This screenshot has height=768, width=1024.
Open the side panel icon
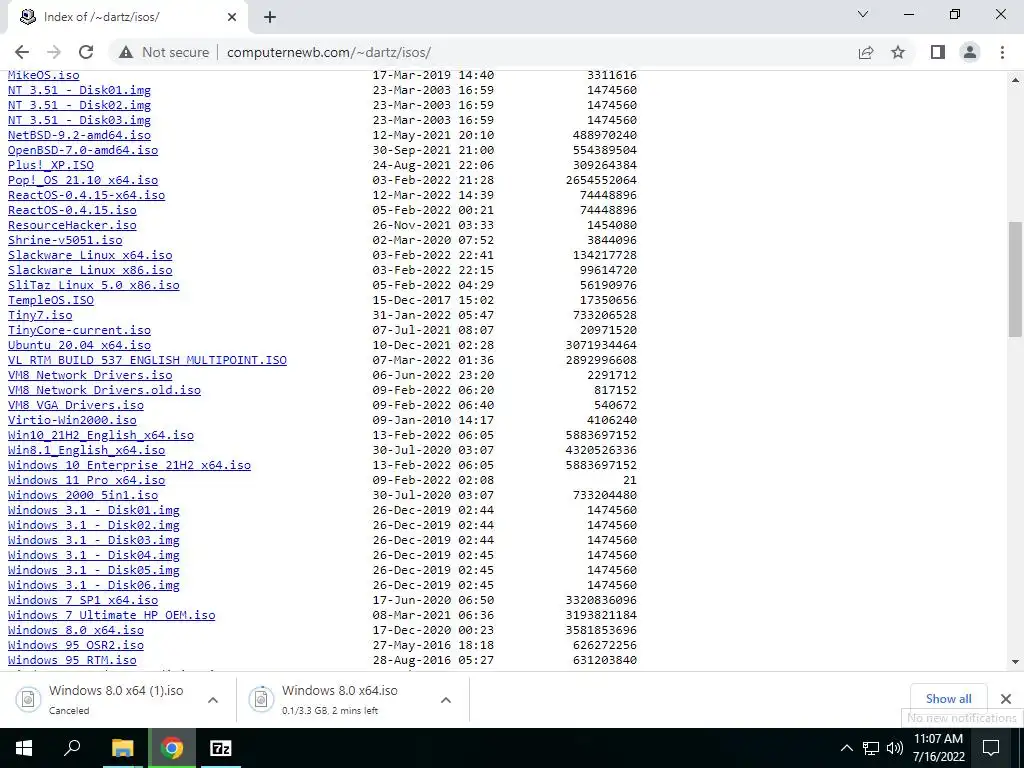pyautogui.click(x=938, y=52)
